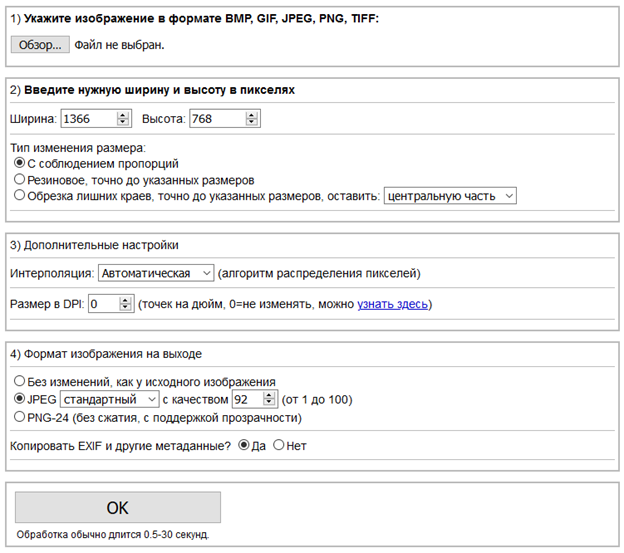Select Резиновое resize type option
The width and height of the screenshot is (624, 553).
coord(20,179)
